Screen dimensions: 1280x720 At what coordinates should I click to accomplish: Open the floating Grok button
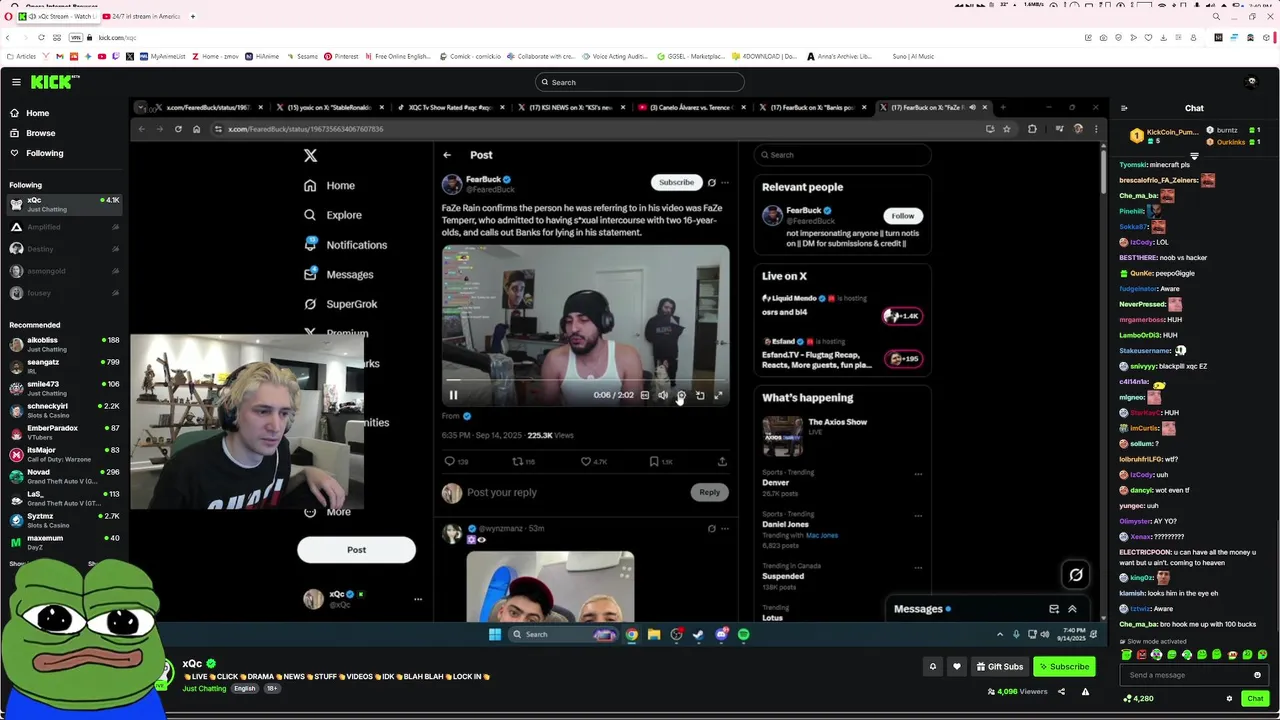point(1076,575)
